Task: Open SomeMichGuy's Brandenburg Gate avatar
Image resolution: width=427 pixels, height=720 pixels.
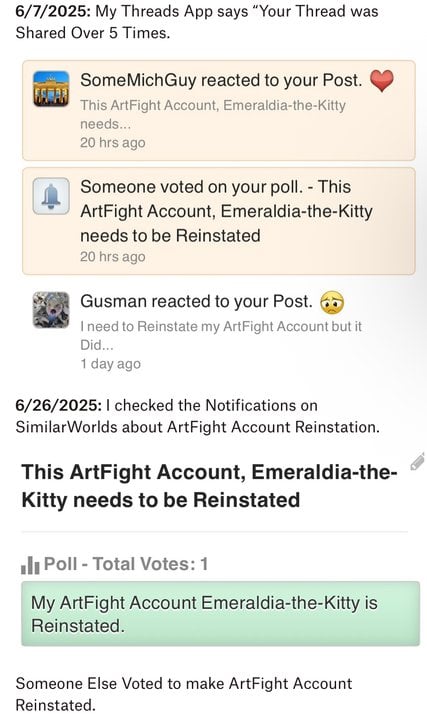Action: [51, 89]
